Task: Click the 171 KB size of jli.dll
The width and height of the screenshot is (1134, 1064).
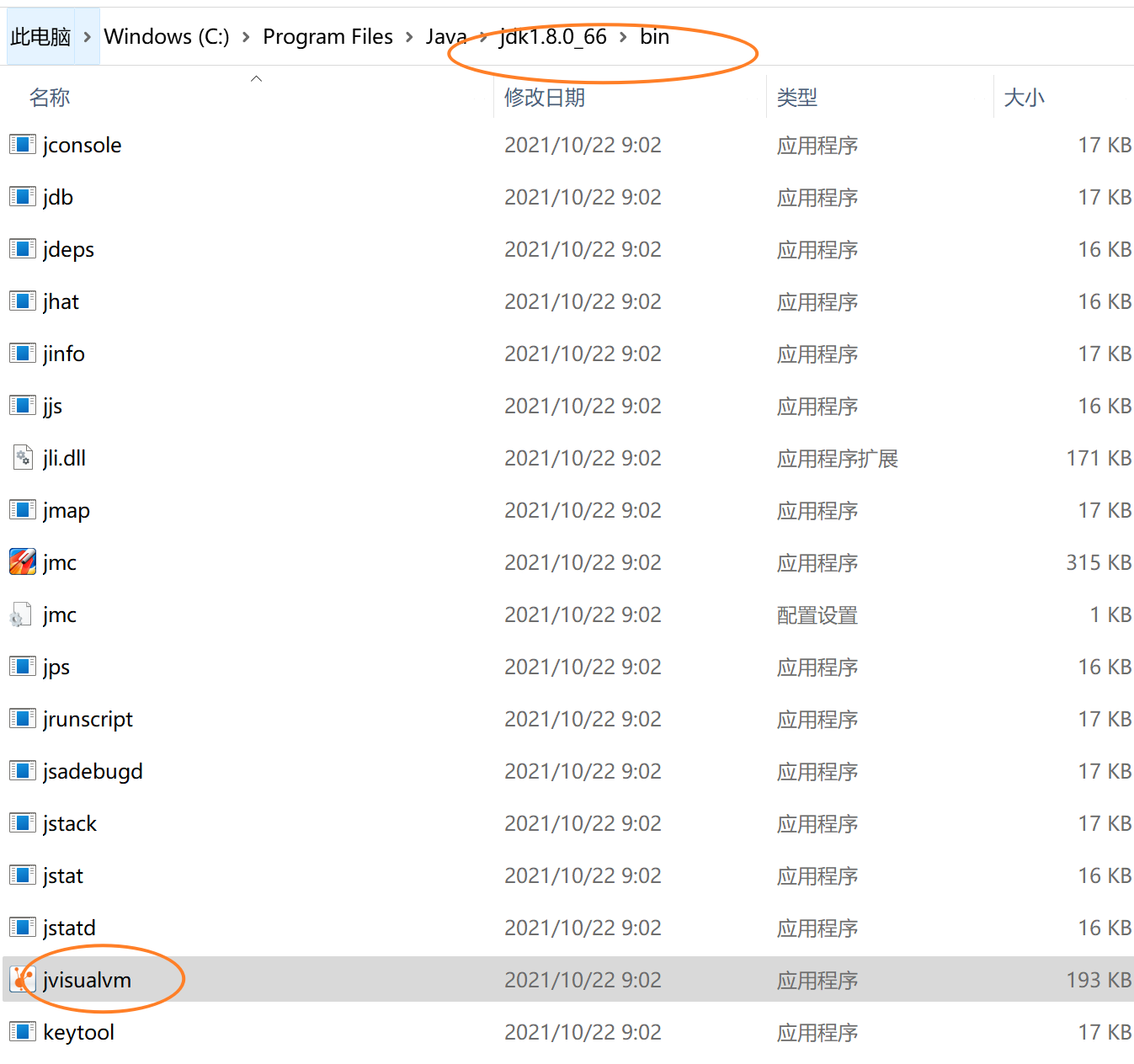Action: pos(1099,458)
